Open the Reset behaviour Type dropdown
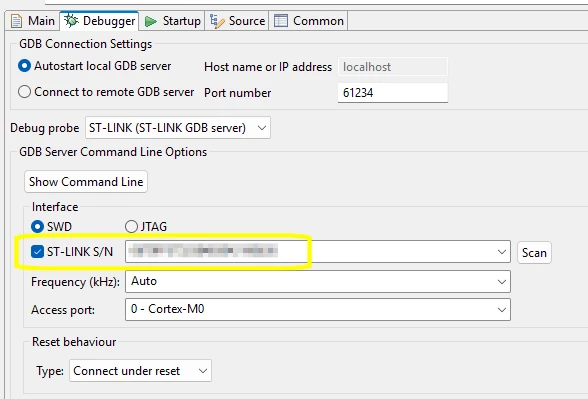Viewport: 588px width, 399px height. click(x=140, y=370)
